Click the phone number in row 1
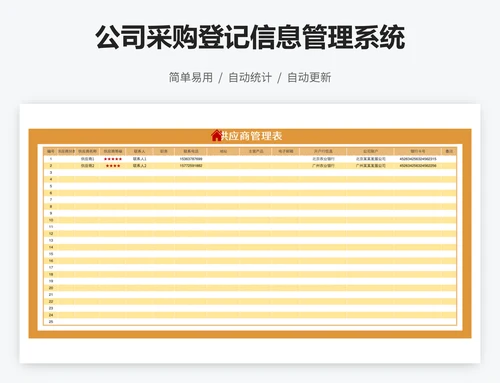Screen dimensions: 500x383 pos(191,159)
